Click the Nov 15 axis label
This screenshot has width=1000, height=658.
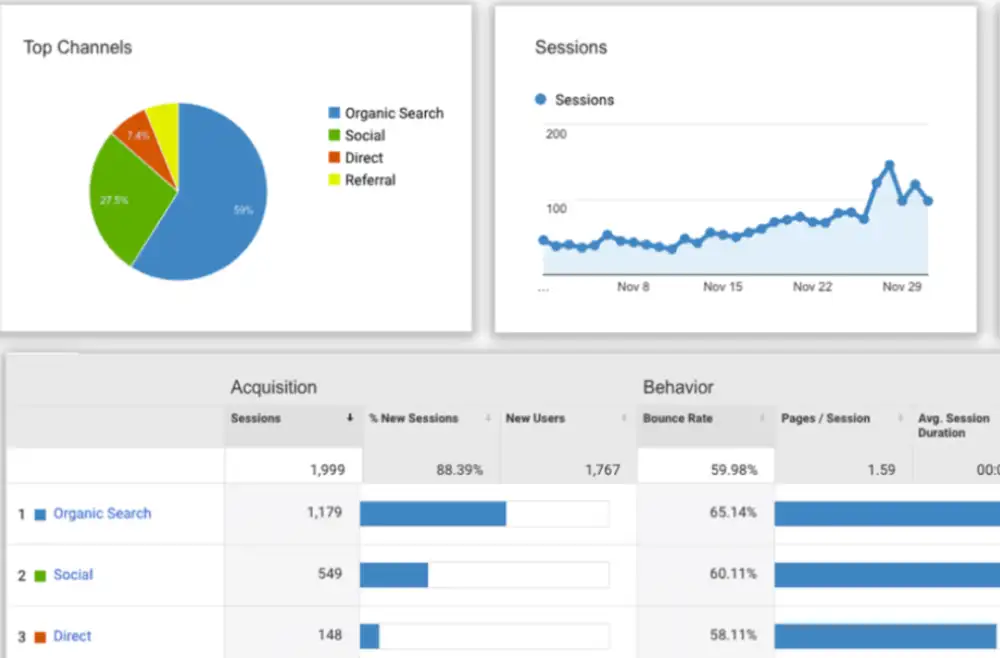click(723, 287)
